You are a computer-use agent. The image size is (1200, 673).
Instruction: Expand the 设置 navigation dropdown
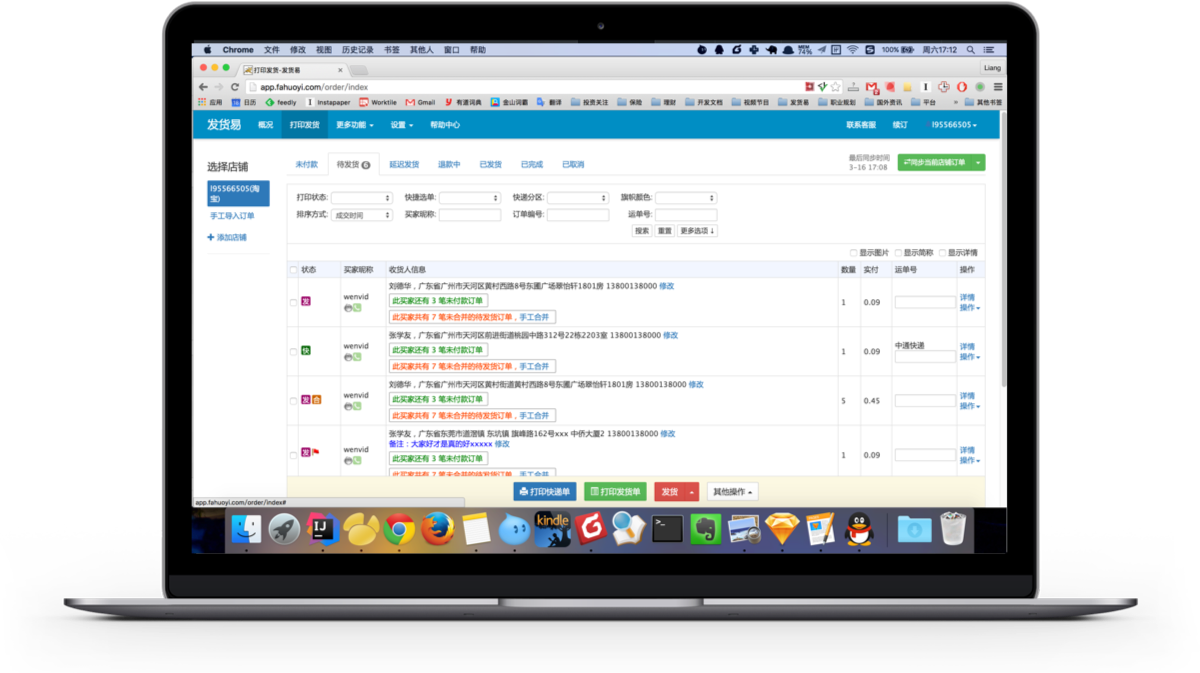(x=403, y=125)
